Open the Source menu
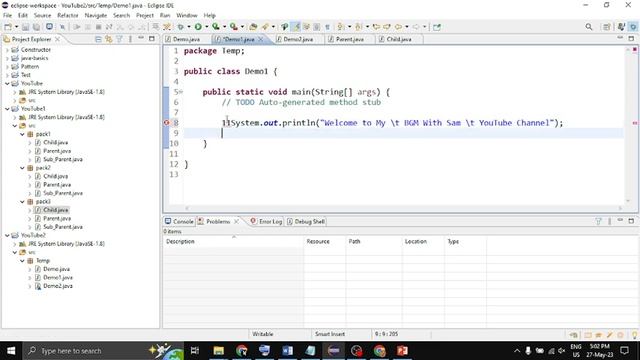This screenshot has width=640, height=360. pos(42,16)
